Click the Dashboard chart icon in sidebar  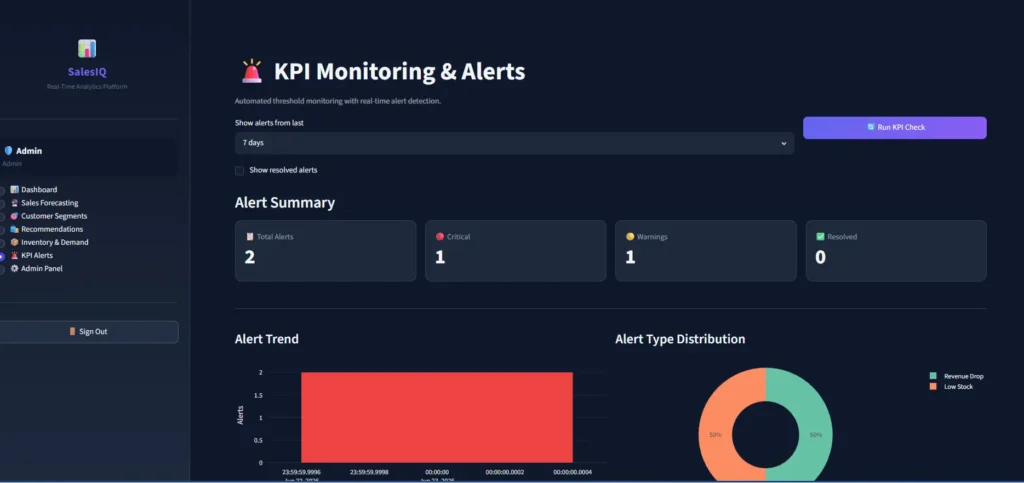[x=14, y=190]
